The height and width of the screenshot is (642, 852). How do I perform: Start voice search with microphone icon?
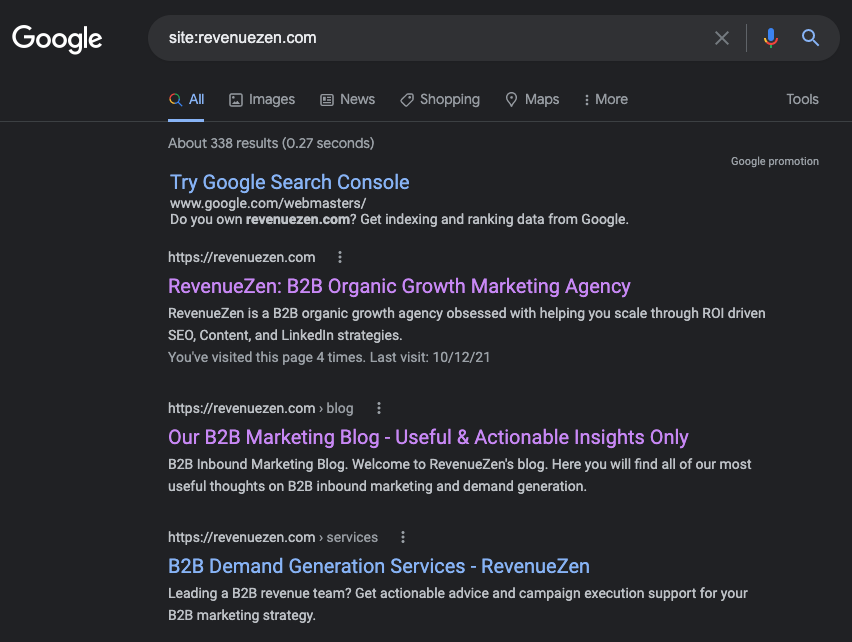[x=770, y=38]
